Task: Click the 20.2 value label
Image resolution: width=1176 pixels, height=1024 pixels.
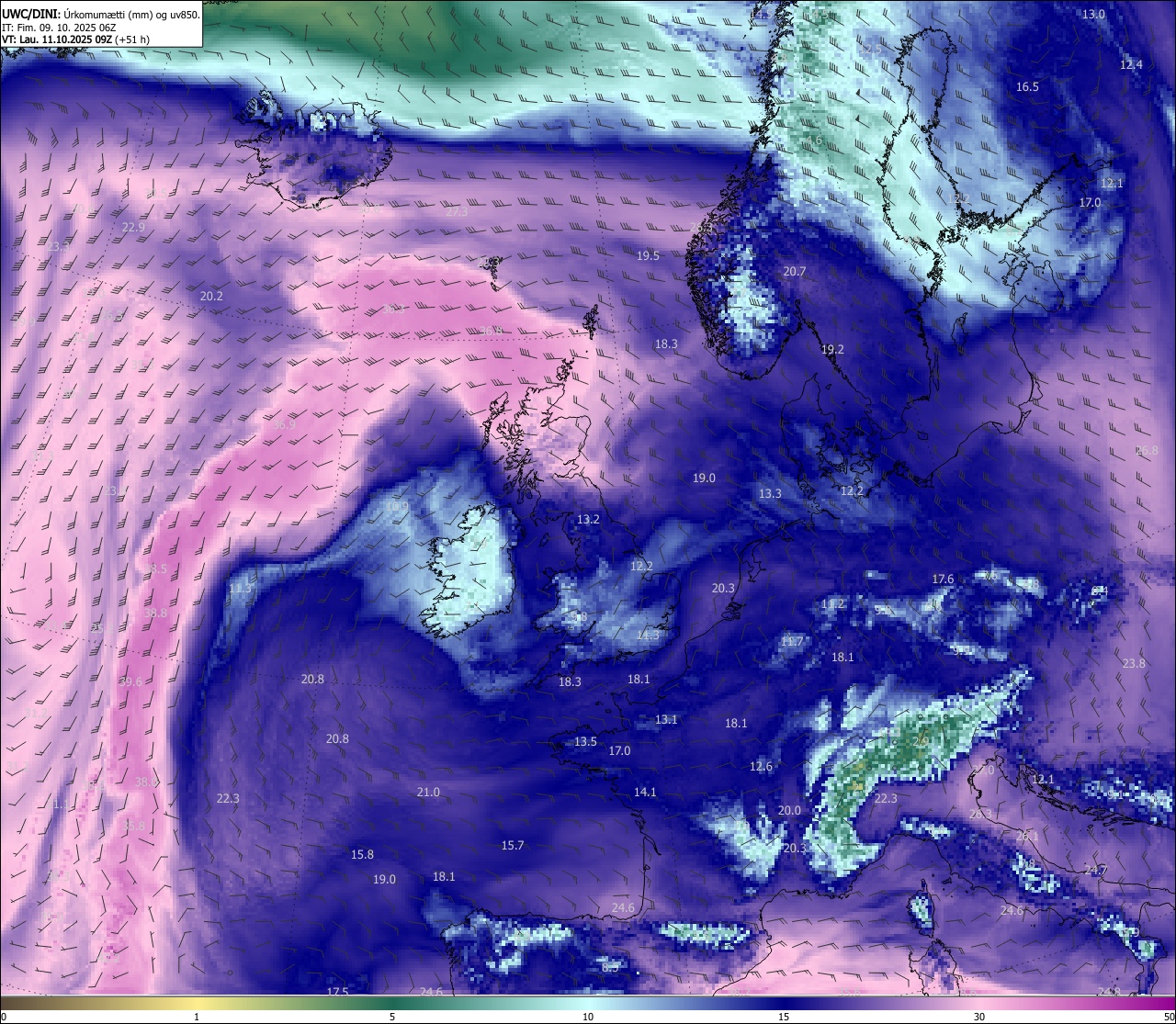Action: [x=211, y=296]
